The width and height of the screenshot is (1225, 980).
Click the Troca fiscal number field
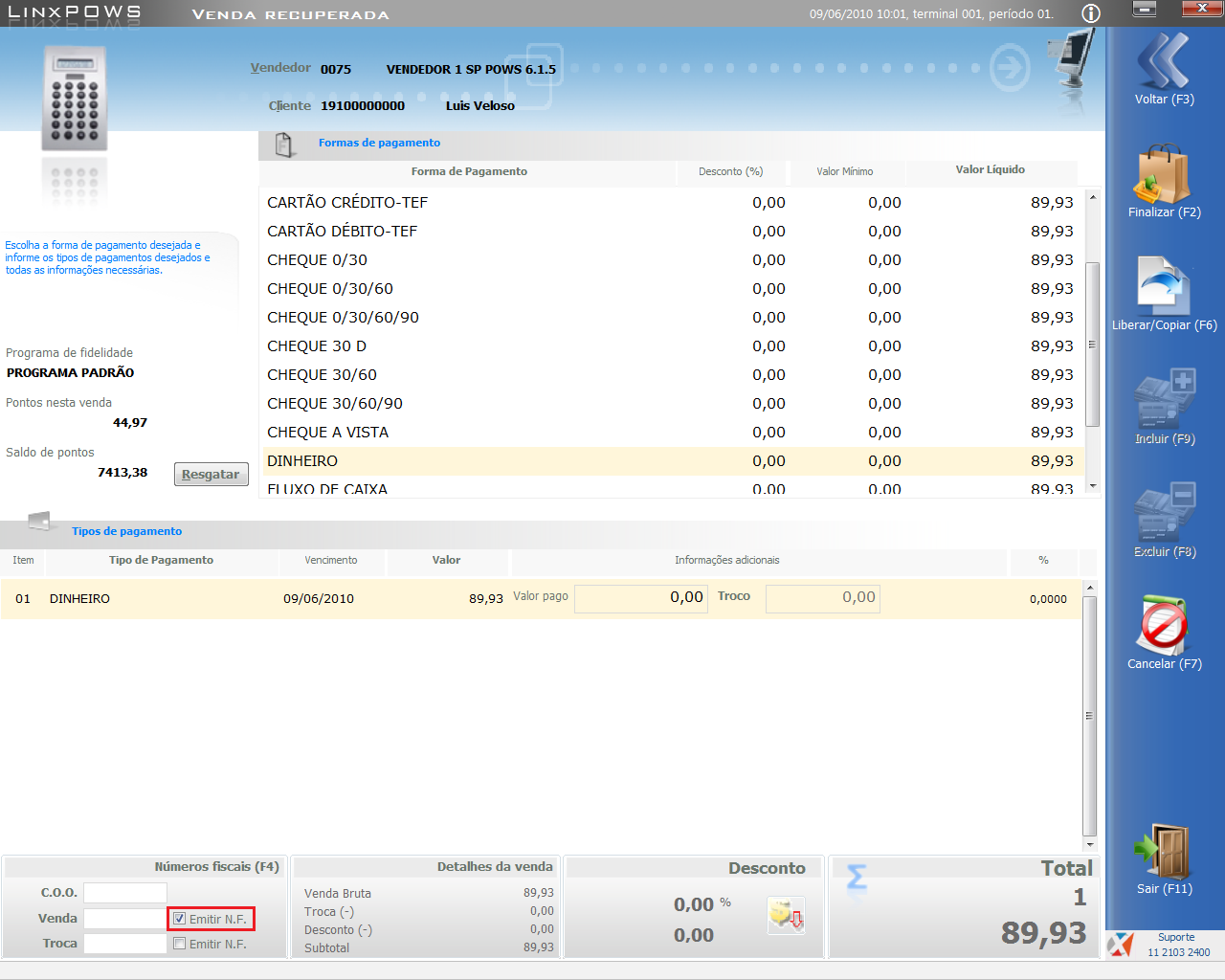click(125, 944)
